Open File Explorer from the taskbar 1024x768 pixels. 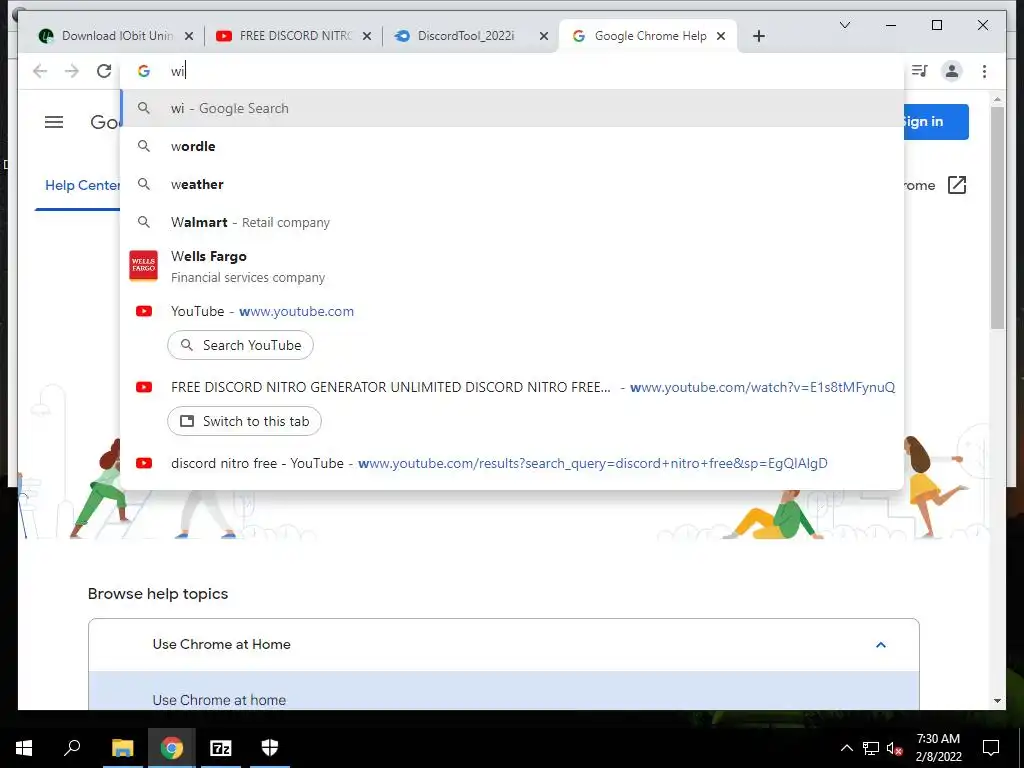(x=122, y=748)
